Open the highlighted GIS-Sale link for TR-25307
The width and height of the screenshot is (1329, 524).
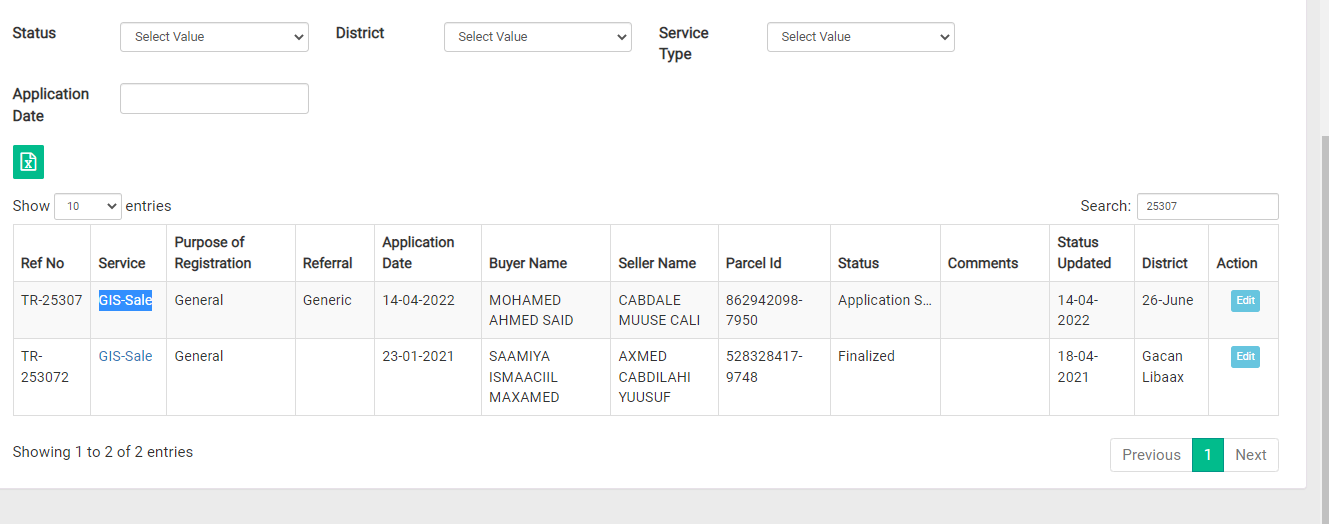(x=125, y=300)
